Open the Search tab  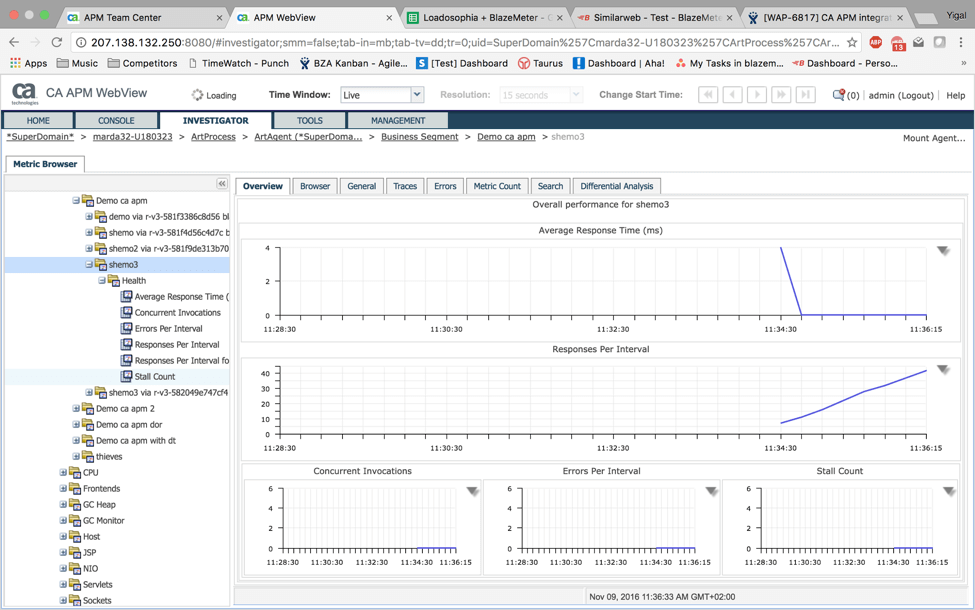pos(550,186)
